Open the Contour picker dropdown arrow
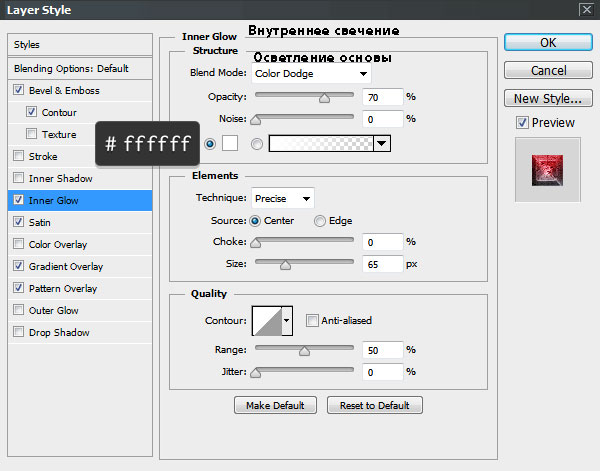Image resolution: width=600 pixels, height=471 pixels. pos(287,321)
